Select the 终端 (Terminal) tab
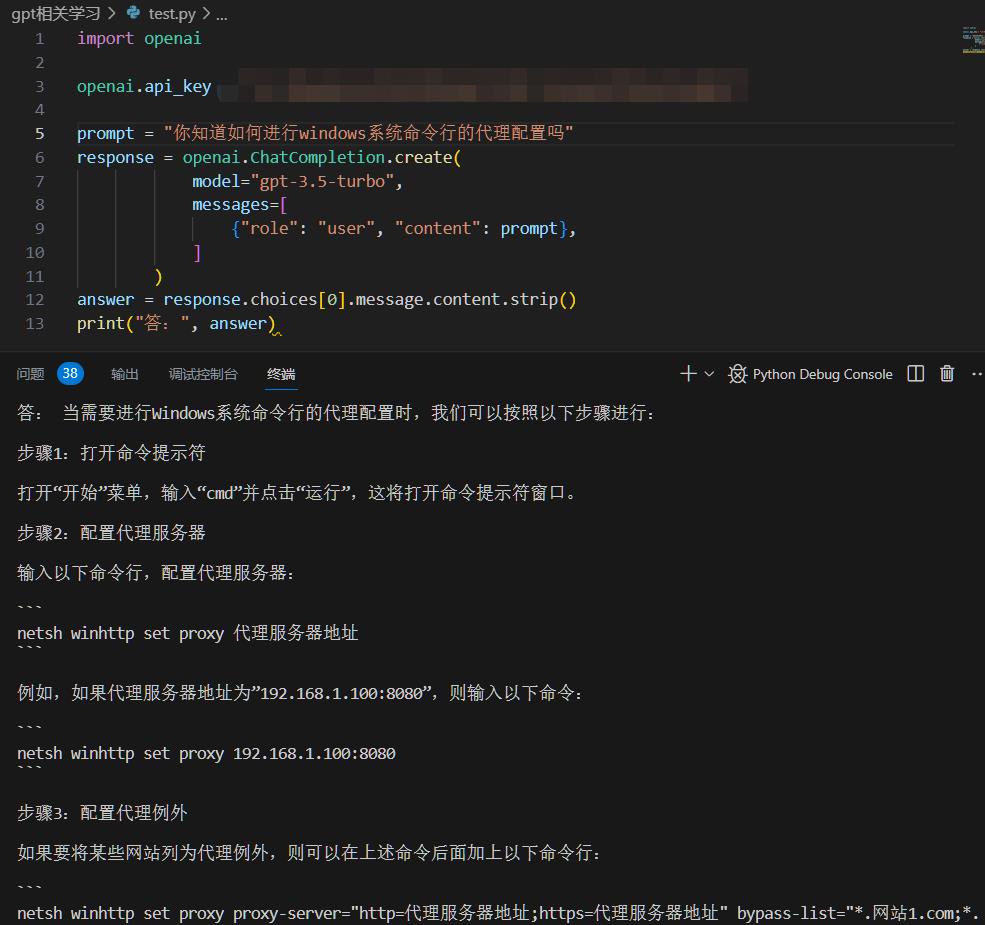This screenshot has width=985, height=925. pyautogui.click(x=280, y=373)
